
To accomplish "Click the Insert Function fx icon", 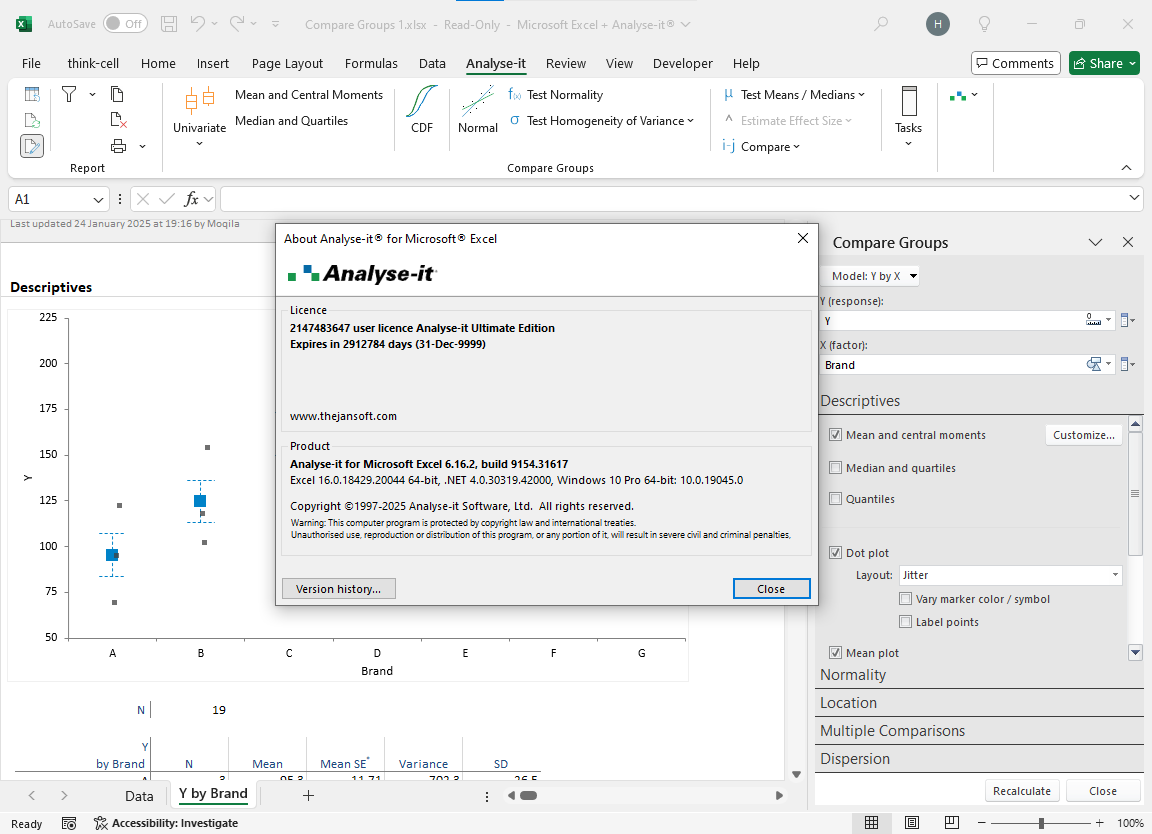I will click(x=191, y=199).
